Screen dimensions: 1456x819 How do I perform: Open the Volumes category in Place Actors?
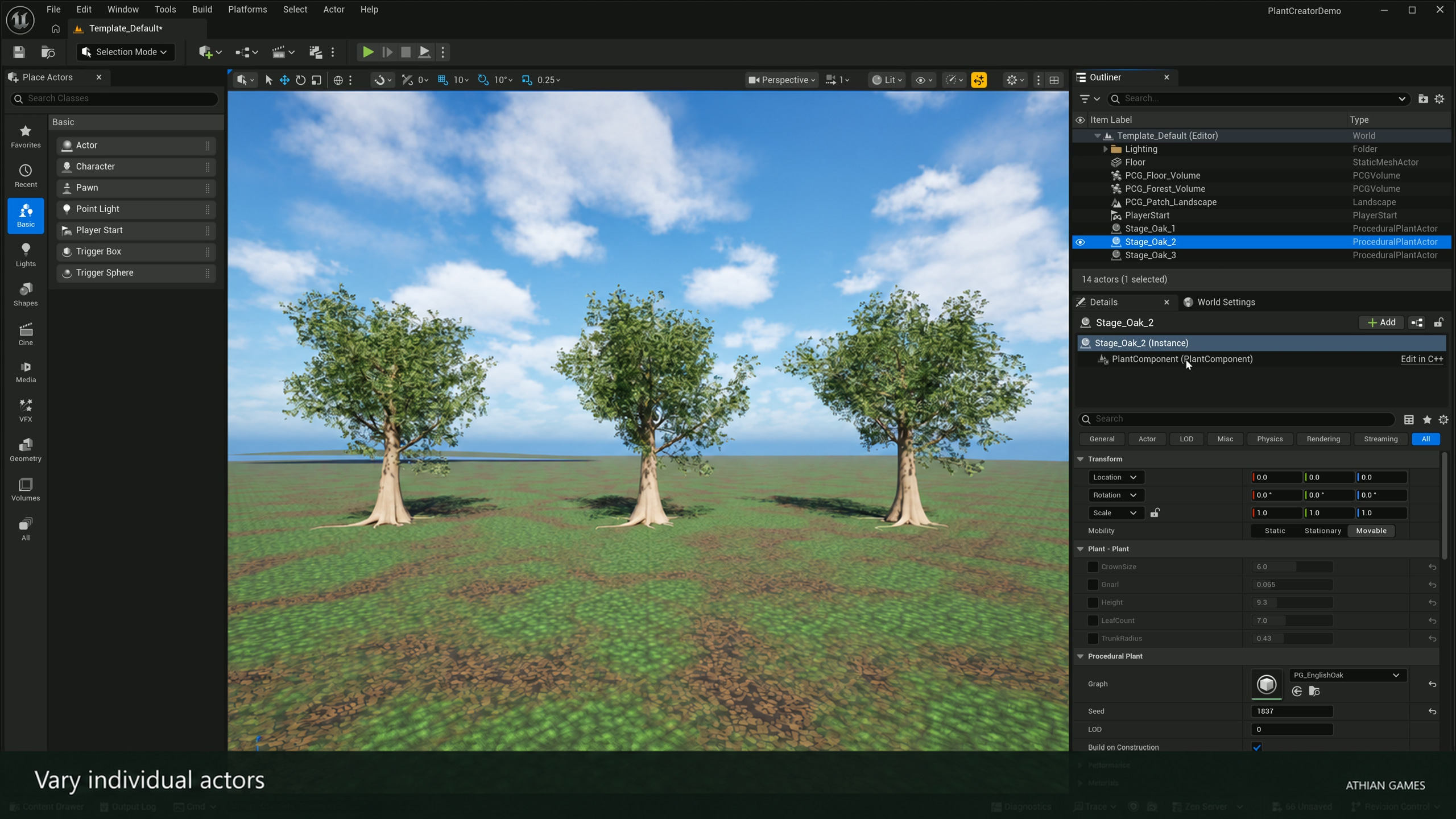tap(26, 489)
